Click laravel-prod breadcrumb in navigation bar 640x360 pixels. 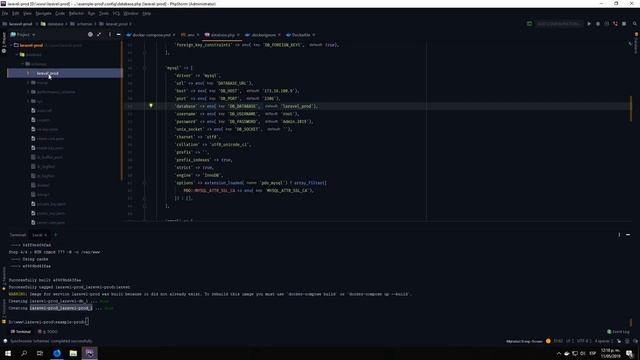click(x=18, y=24)
